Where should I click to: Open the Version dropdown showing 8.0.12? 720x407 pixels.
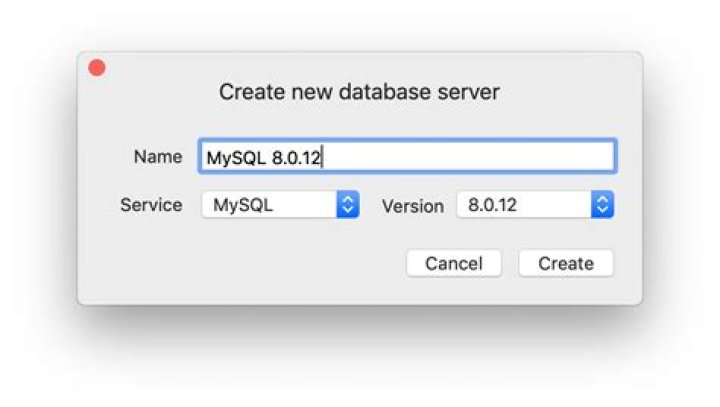(x=524, y=205)
